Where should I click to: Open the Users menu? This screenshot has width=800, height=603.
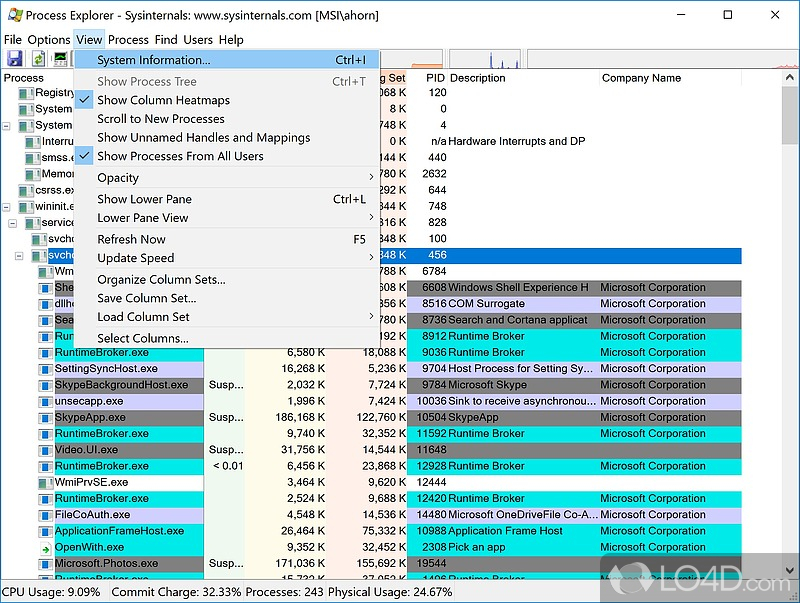point(198,40)
